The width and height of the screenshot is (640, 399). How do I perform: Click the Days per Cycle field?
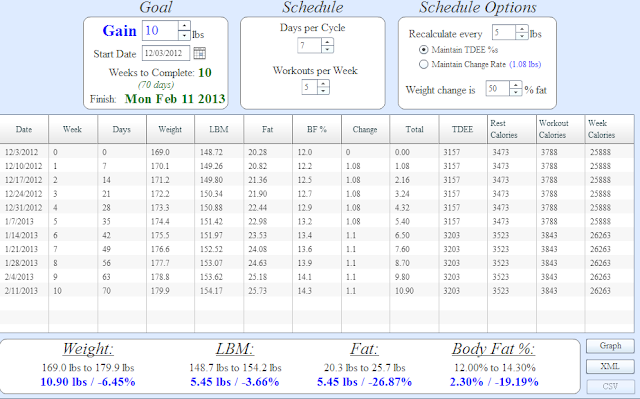[310, 45]
